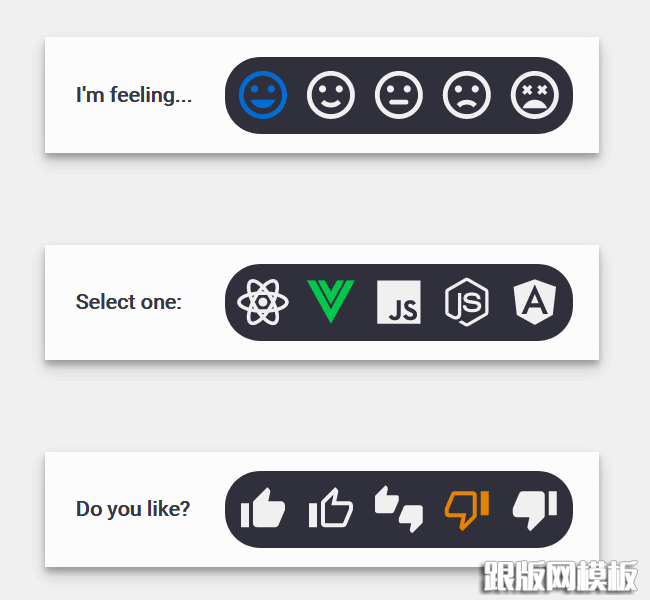Screen dimensions: 650x600
Task: Click the dark pill bar of like icons
Action: pyautogui.click(x=399, y=509)
